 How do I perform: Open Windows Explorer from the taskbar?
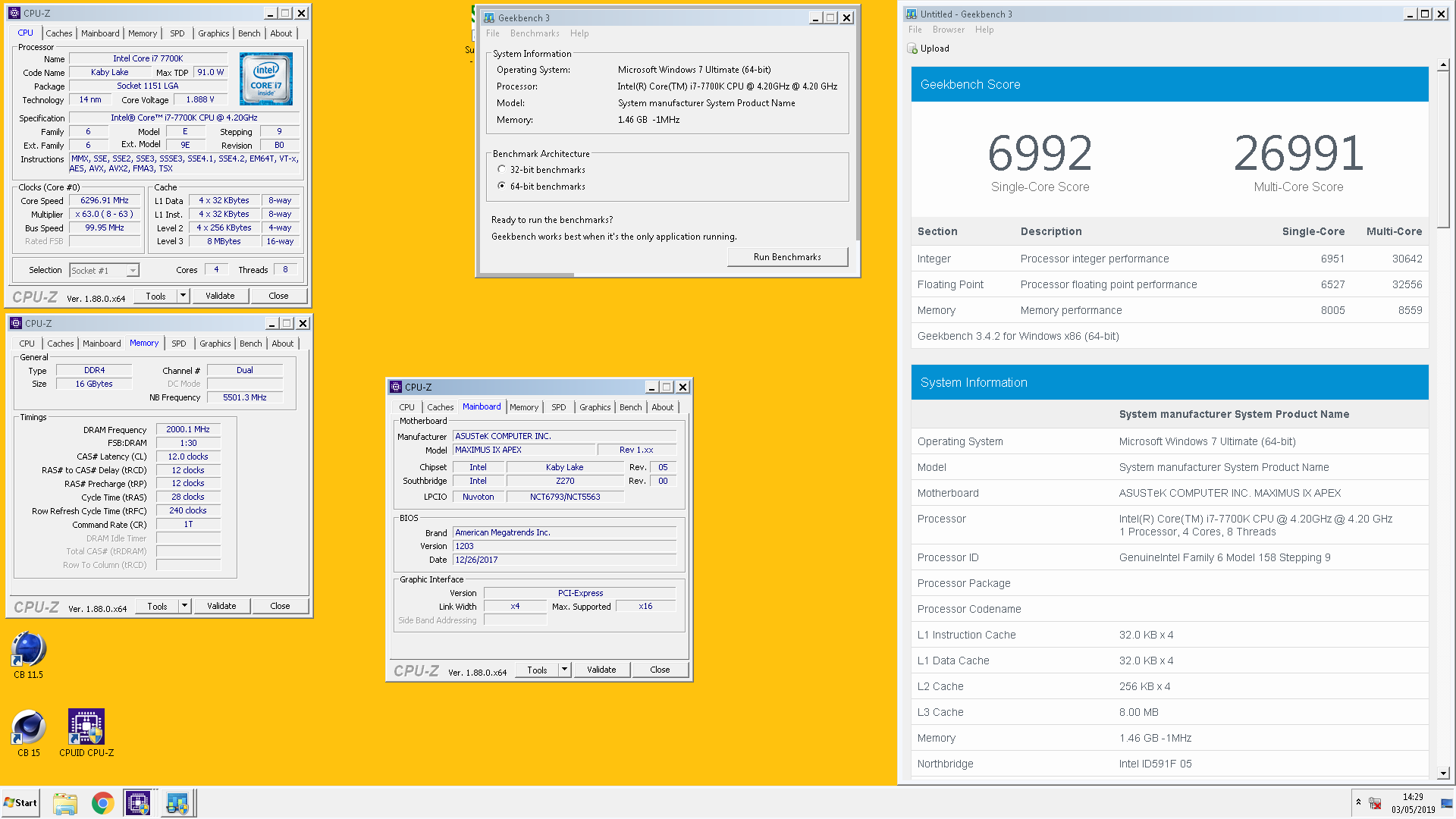(x=65, y=803)
